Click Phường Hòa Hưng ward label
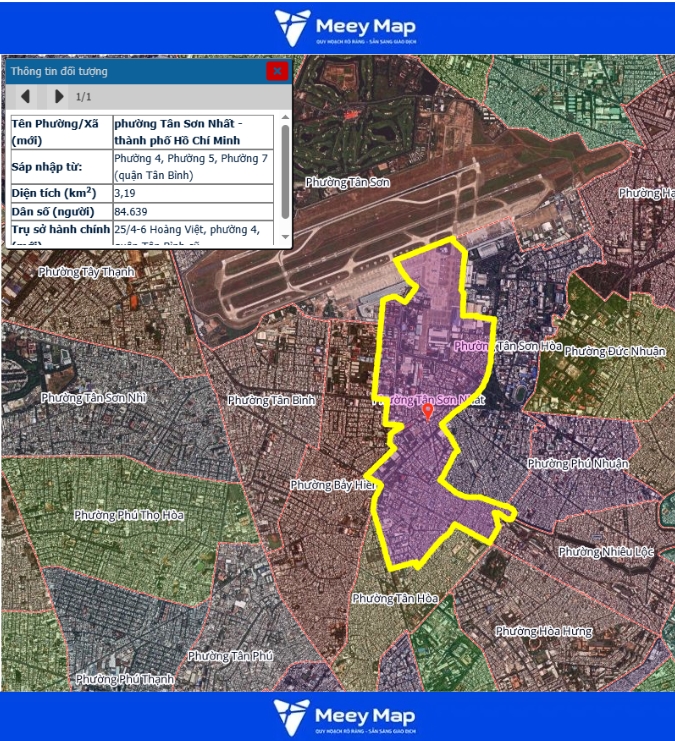This screenshot has width=675, height=741. [543, 631]
